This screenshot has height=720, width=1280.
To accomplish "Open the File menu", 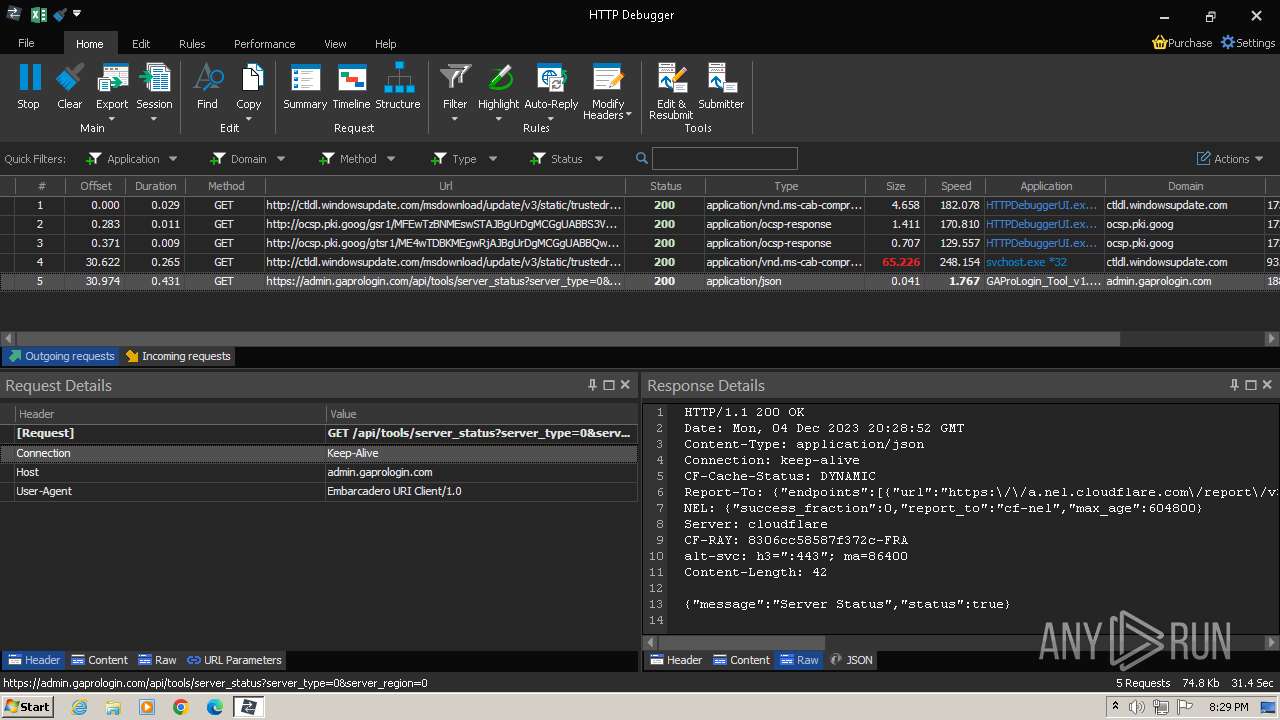I will 26,43.
